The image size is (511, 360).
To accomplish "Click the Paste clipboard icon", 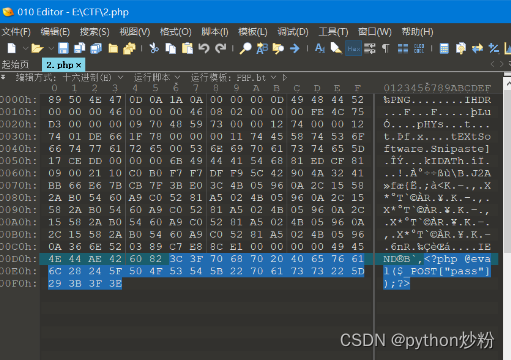I will click(187, 49).
